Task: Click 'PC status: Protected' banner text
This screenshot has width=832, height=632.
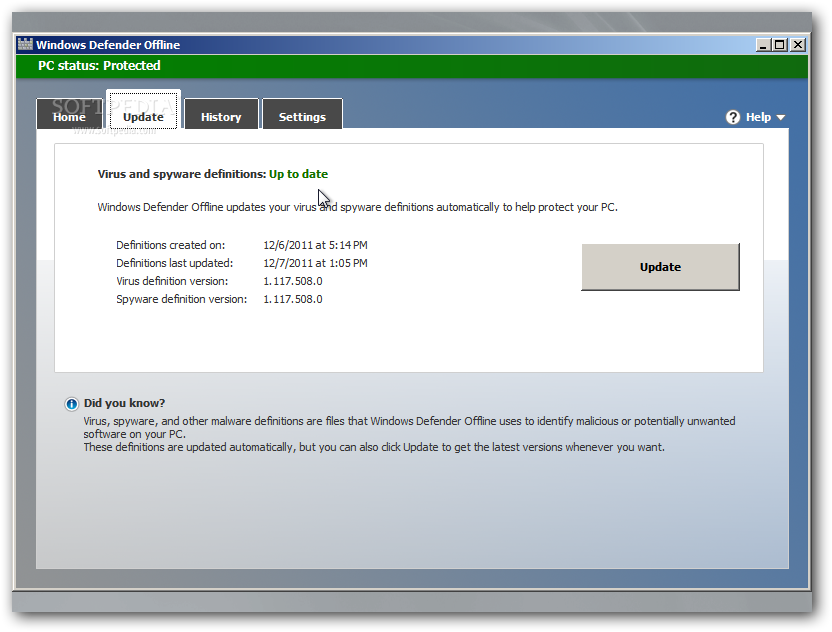Action: (x=99, y=66)
